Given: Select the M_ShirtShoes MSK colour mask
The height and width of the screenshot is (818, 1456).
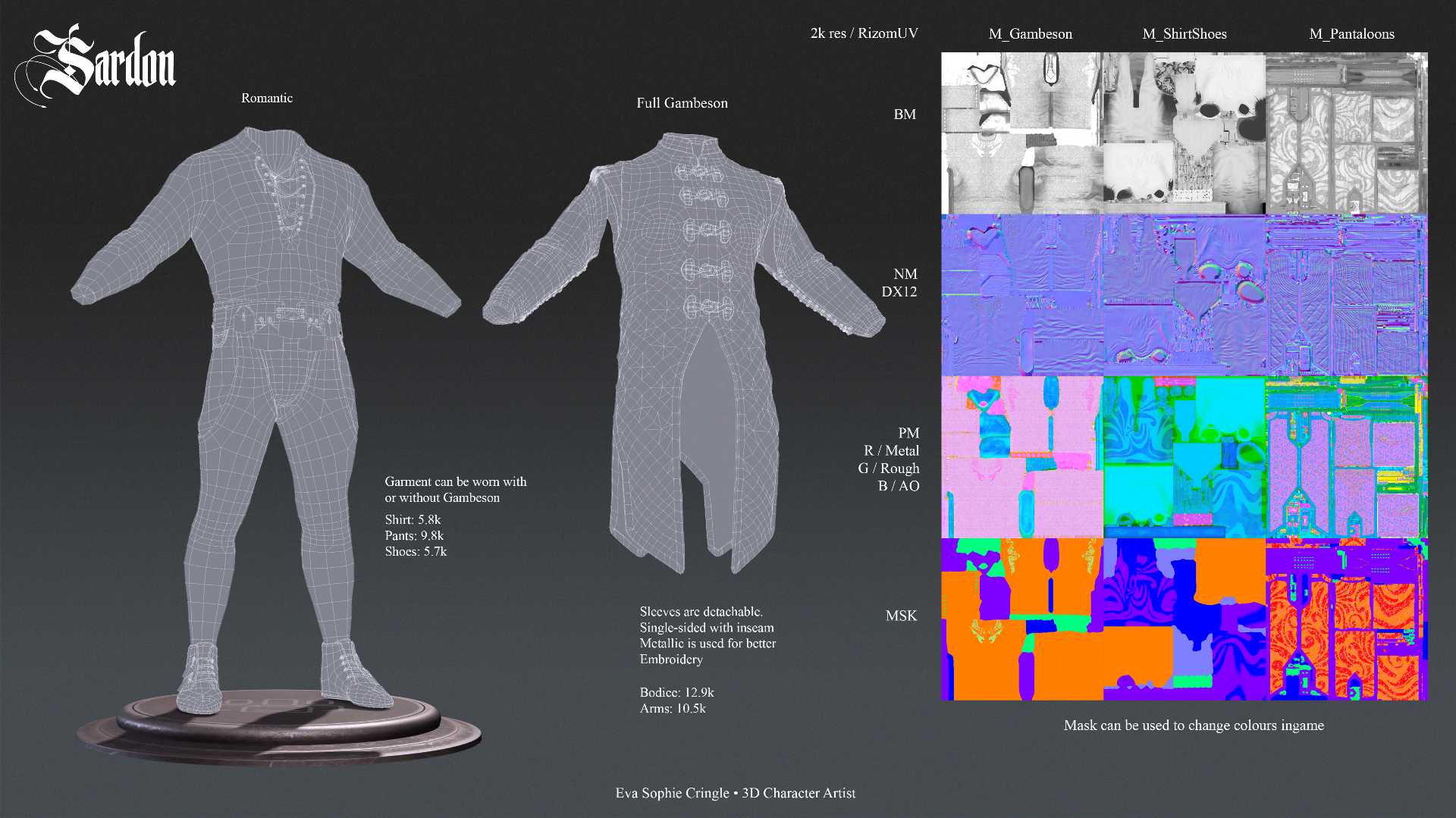Looking at the screenshot, I should pyautogui.click(x=1184, y=619).
